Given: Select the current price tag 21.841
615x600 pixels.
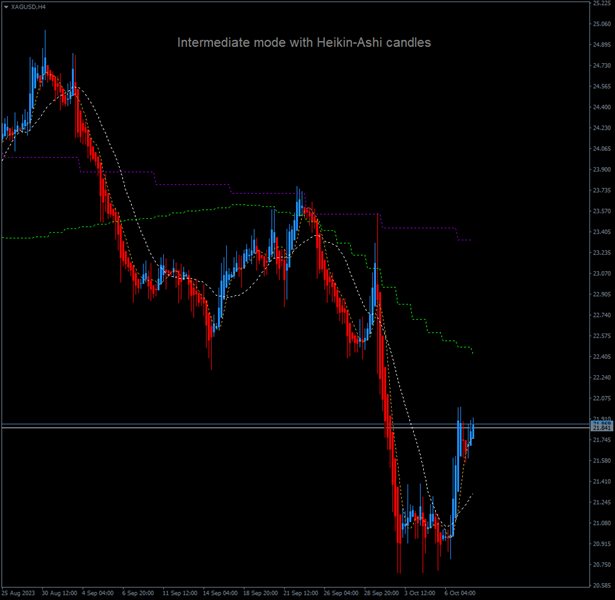Looking at the screenshot, I should tap(602, 427).
